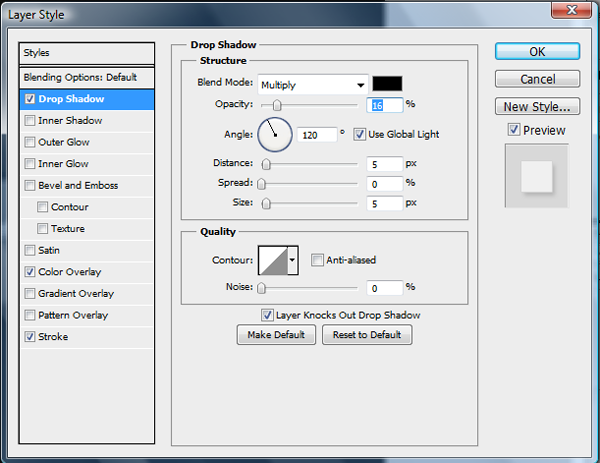Select the Gradient Overlay style row
600x463 pixels.
click(x=87, y=293)
